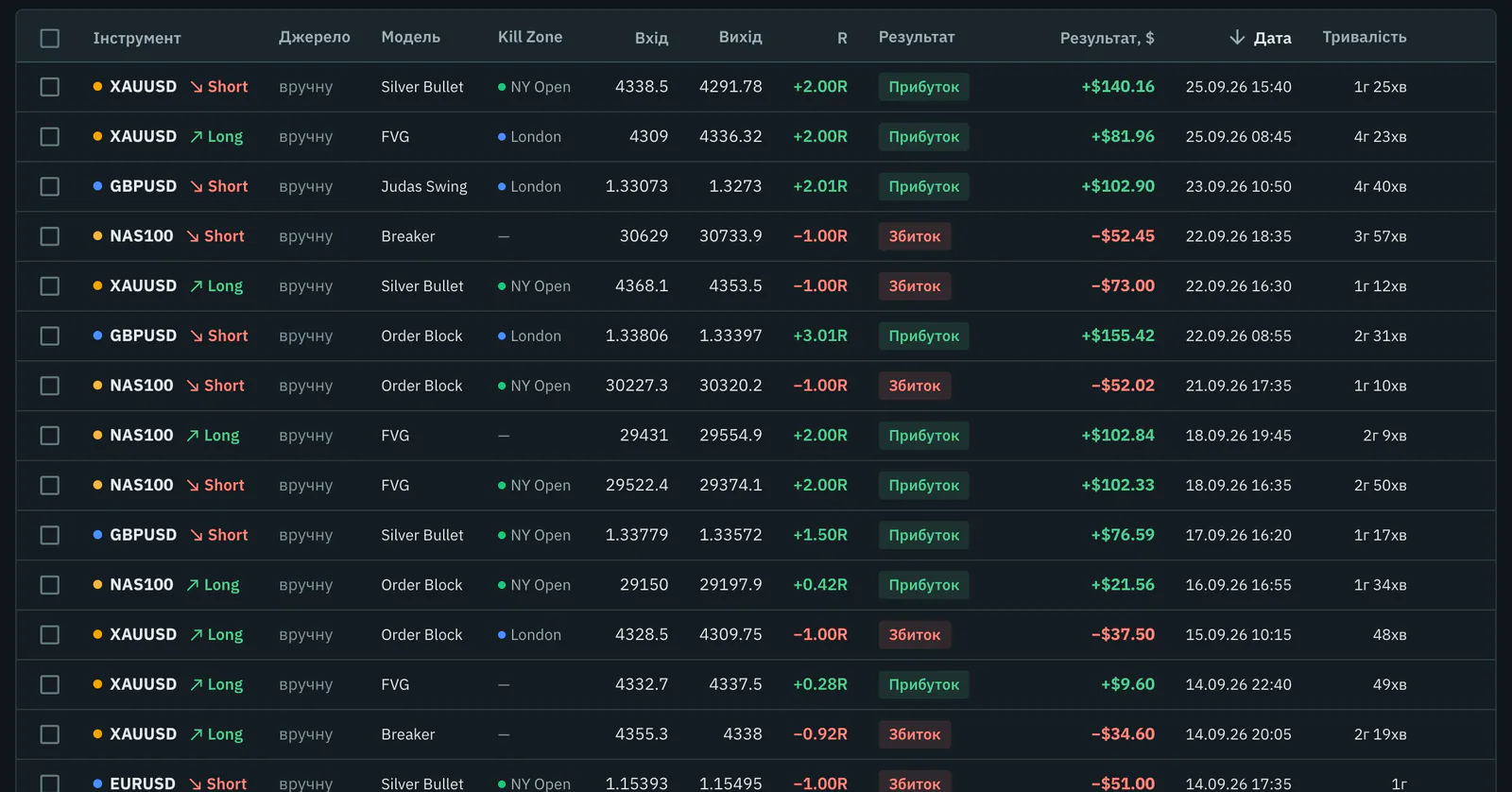Click the sort arrow icon beside Дата header
Screen dimensions: 1512x792
(1237, 37)
